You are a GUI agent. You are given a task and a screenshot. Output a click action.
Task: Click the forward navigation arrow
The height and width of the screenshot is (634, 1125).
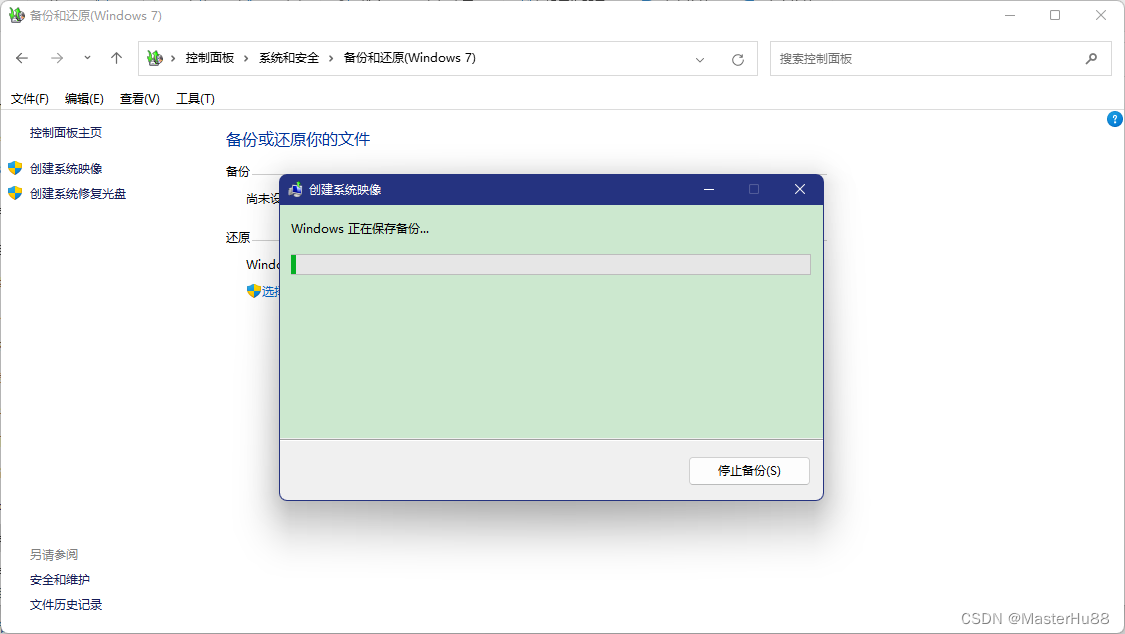(57, 58)
